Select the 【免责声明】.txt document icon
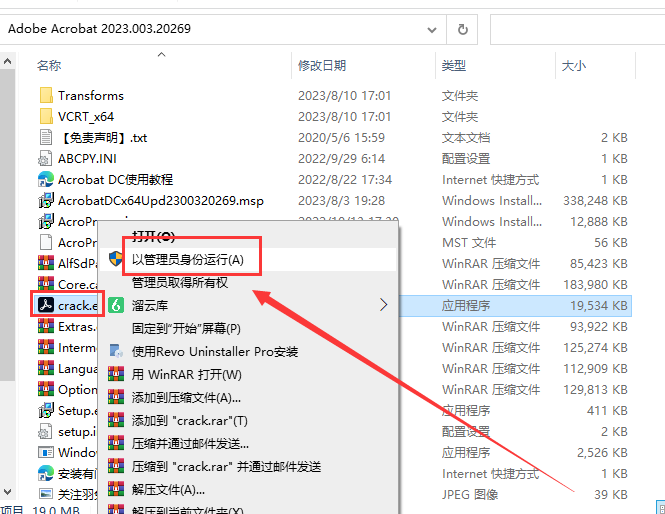This screenshot has height=514, width=665. point(46,137)
